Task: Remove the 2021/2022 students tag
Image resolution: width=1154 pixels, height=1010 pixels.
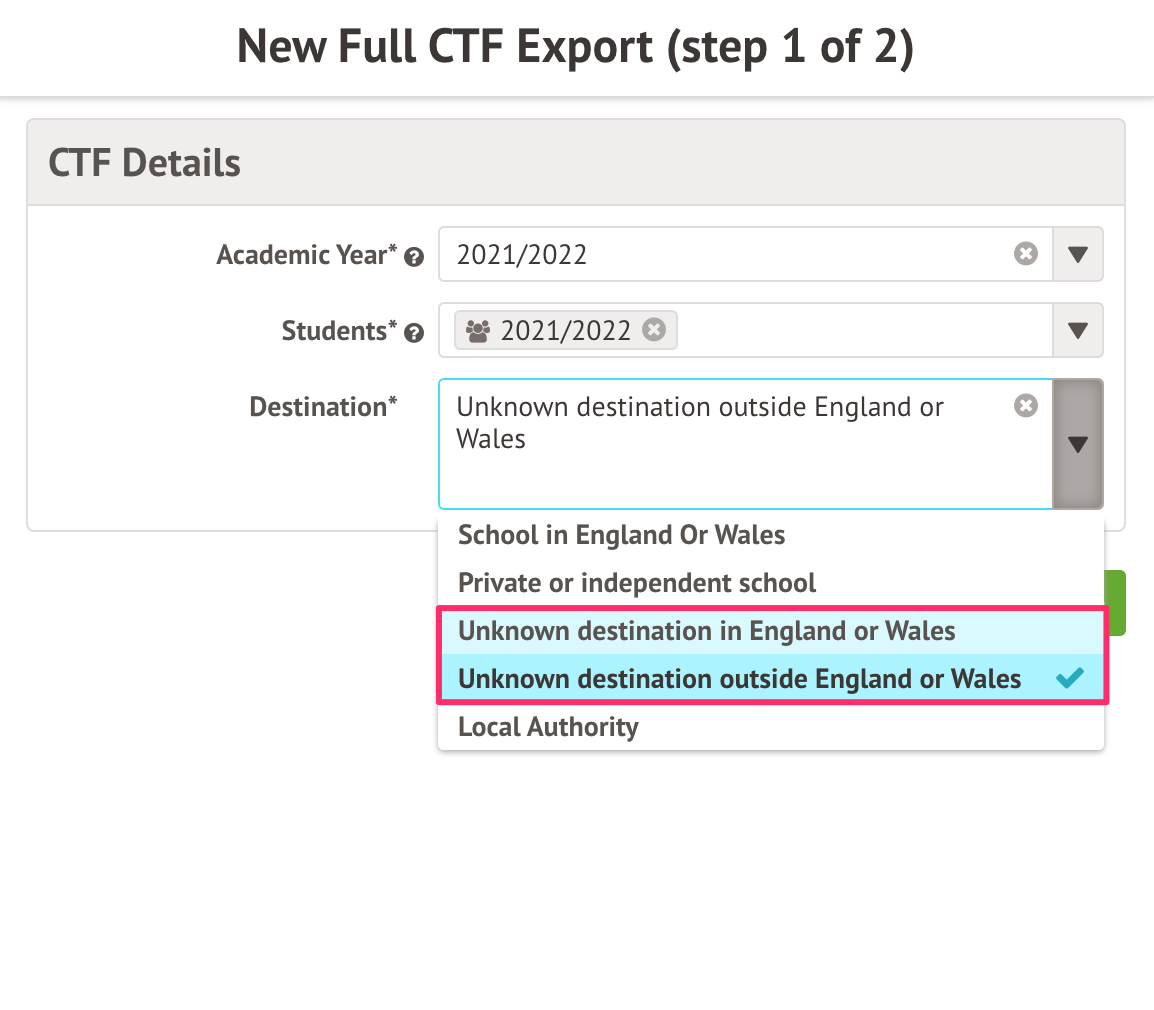Action: (x=653, y=330)
